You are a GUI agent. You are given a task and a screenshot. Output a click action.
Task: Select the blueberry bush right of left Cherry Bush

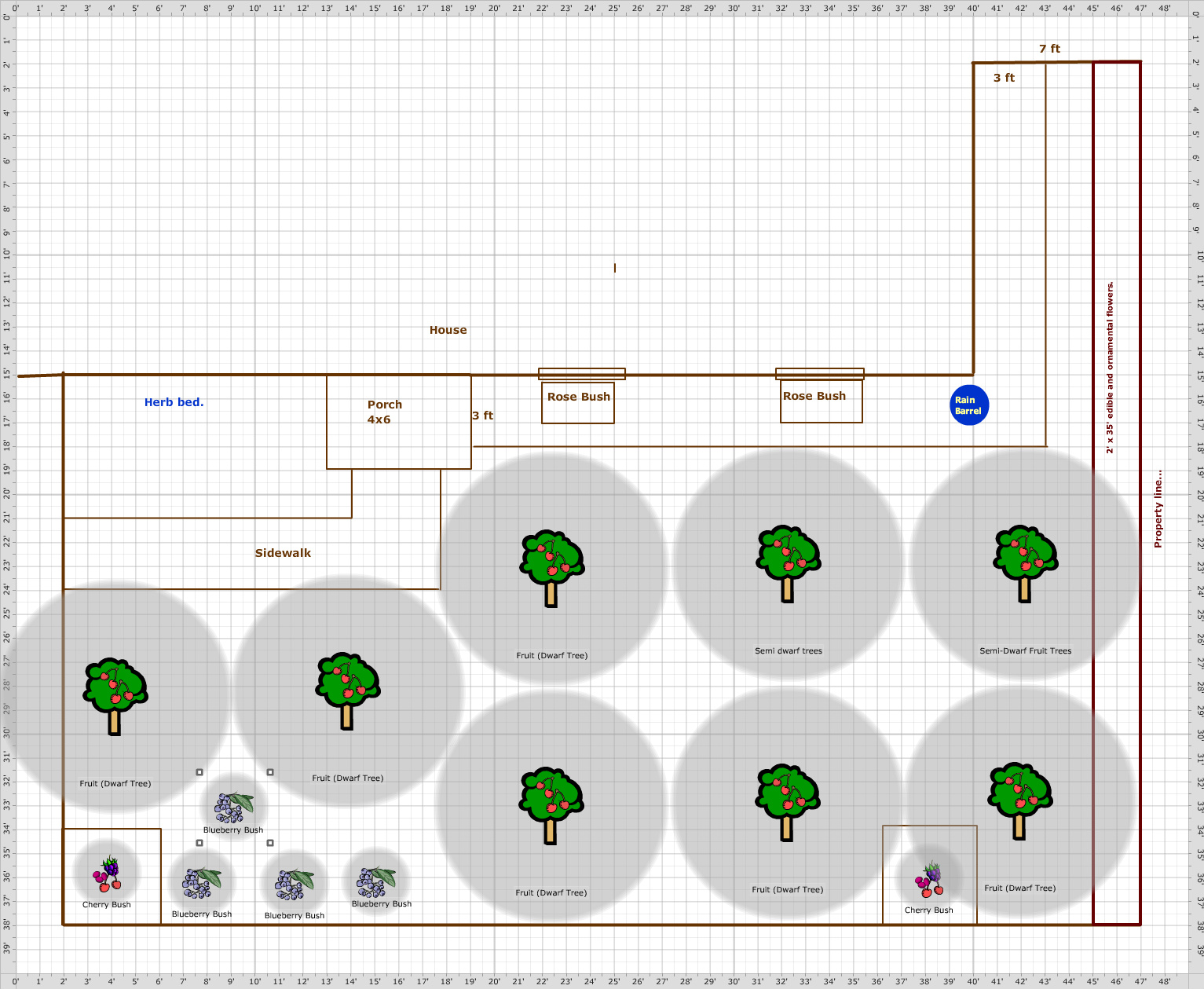[202, 883]
